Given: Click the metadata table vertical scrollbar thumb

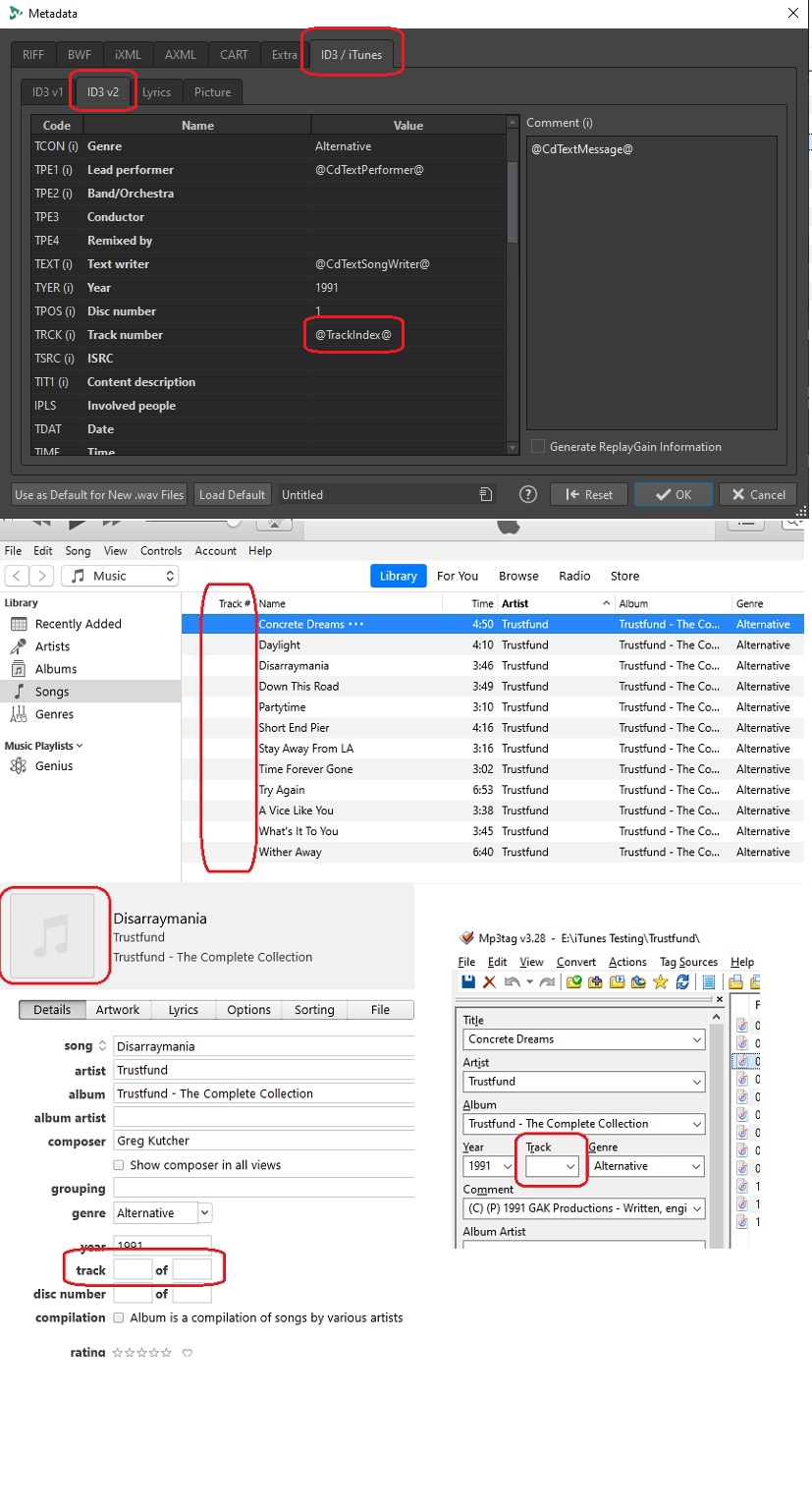Looking at the screenshot, I should [513, 201].
